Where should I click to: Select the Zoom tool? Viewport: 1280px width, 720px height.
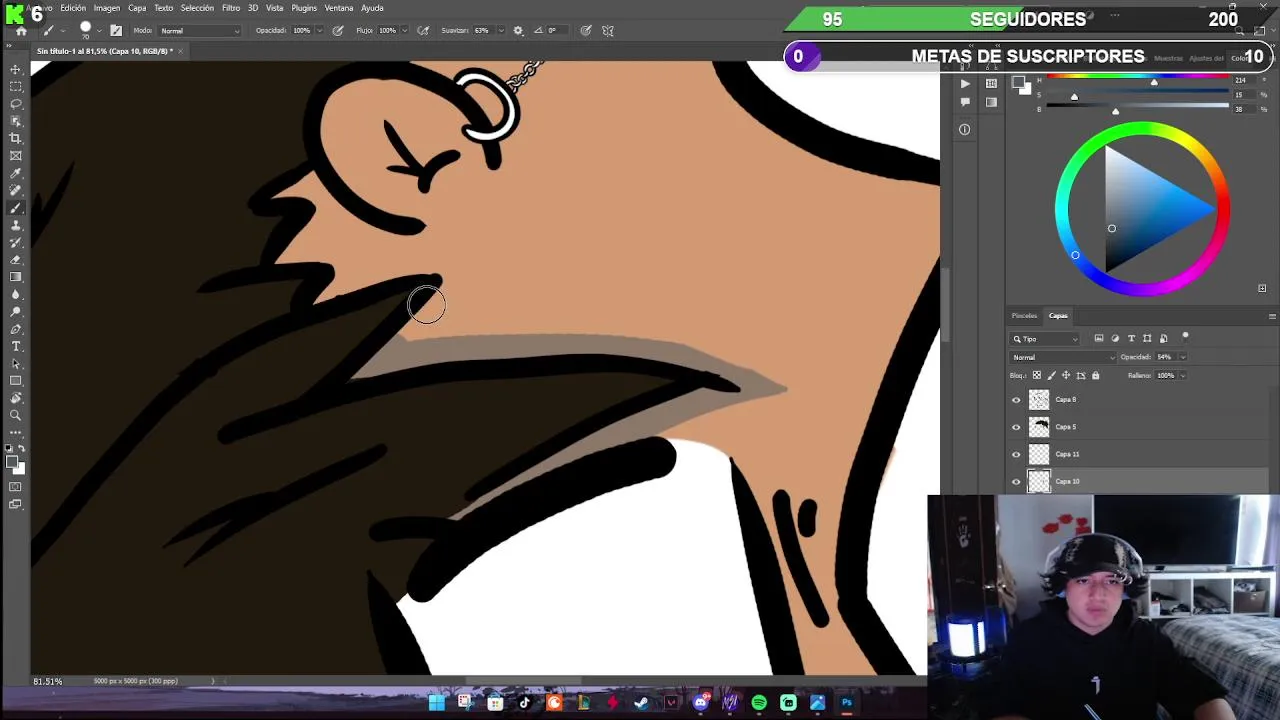(16, 415)
